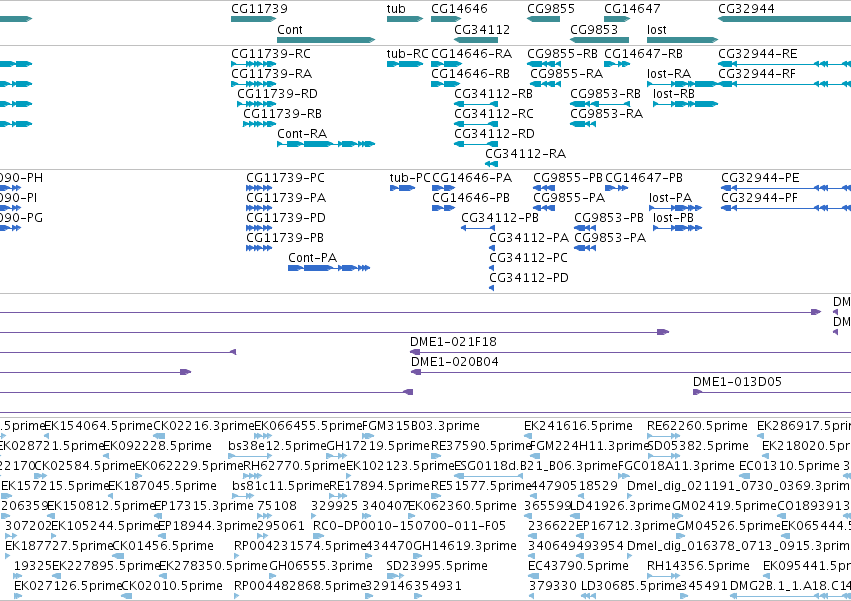Select the tub gene arrow

point(405,19)
